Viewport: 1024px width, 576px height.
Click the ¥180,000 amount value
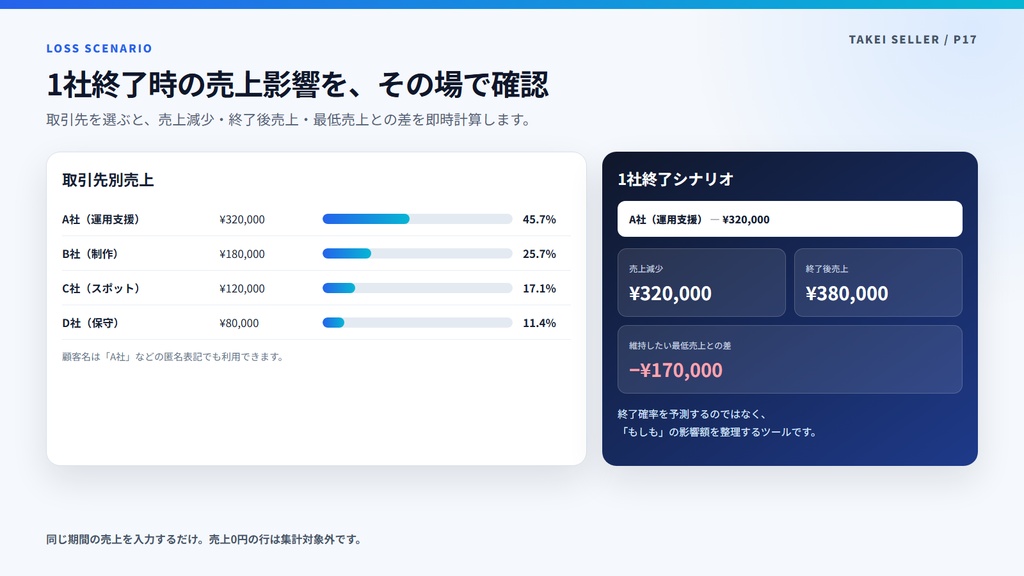[242, 254]
